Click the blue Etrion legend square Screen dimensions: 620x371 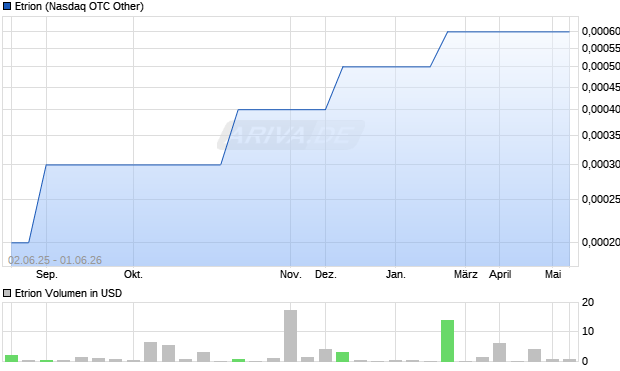tap(7, 6)
